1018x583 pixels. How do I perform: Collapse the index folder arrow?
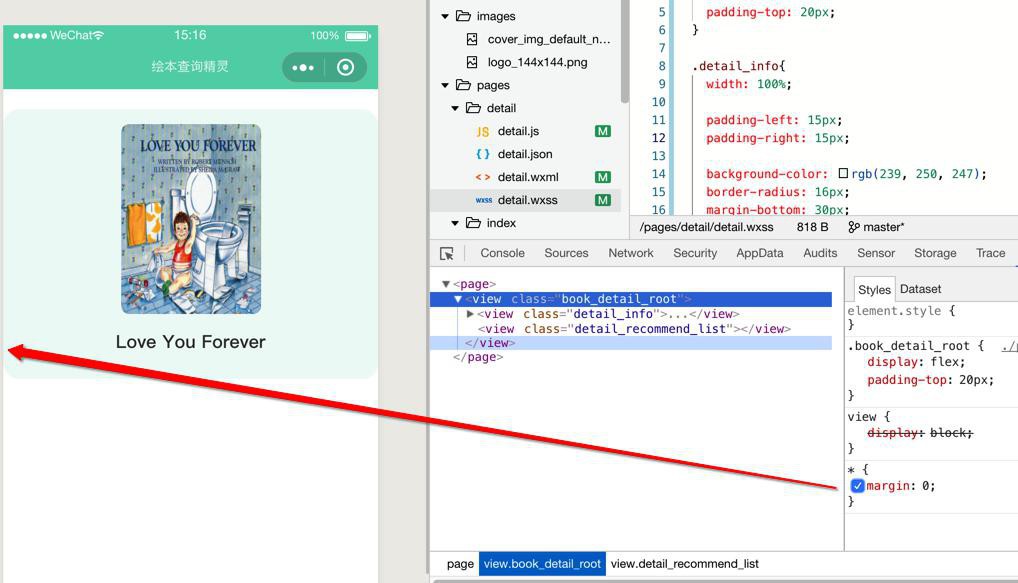pyautogui.click(x=455, y=223)
